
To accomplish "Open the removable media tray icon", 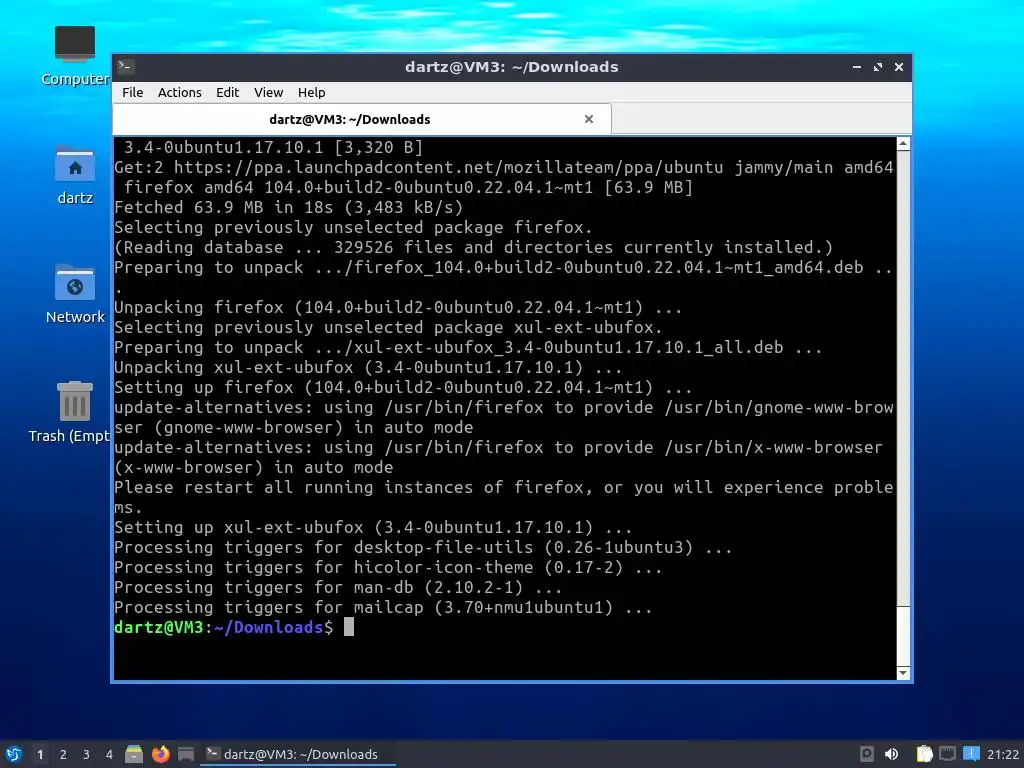I will click(x=867, y=754).
